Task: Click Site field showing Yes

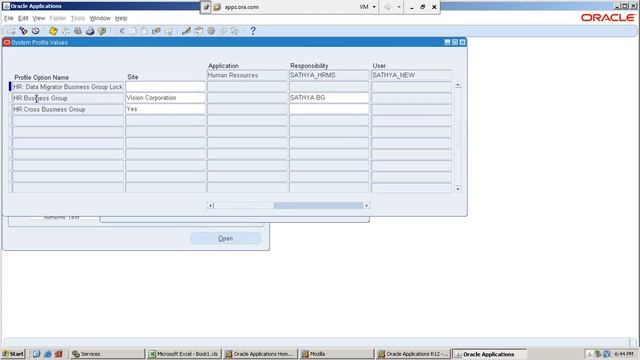Action: tap(165, 109)
